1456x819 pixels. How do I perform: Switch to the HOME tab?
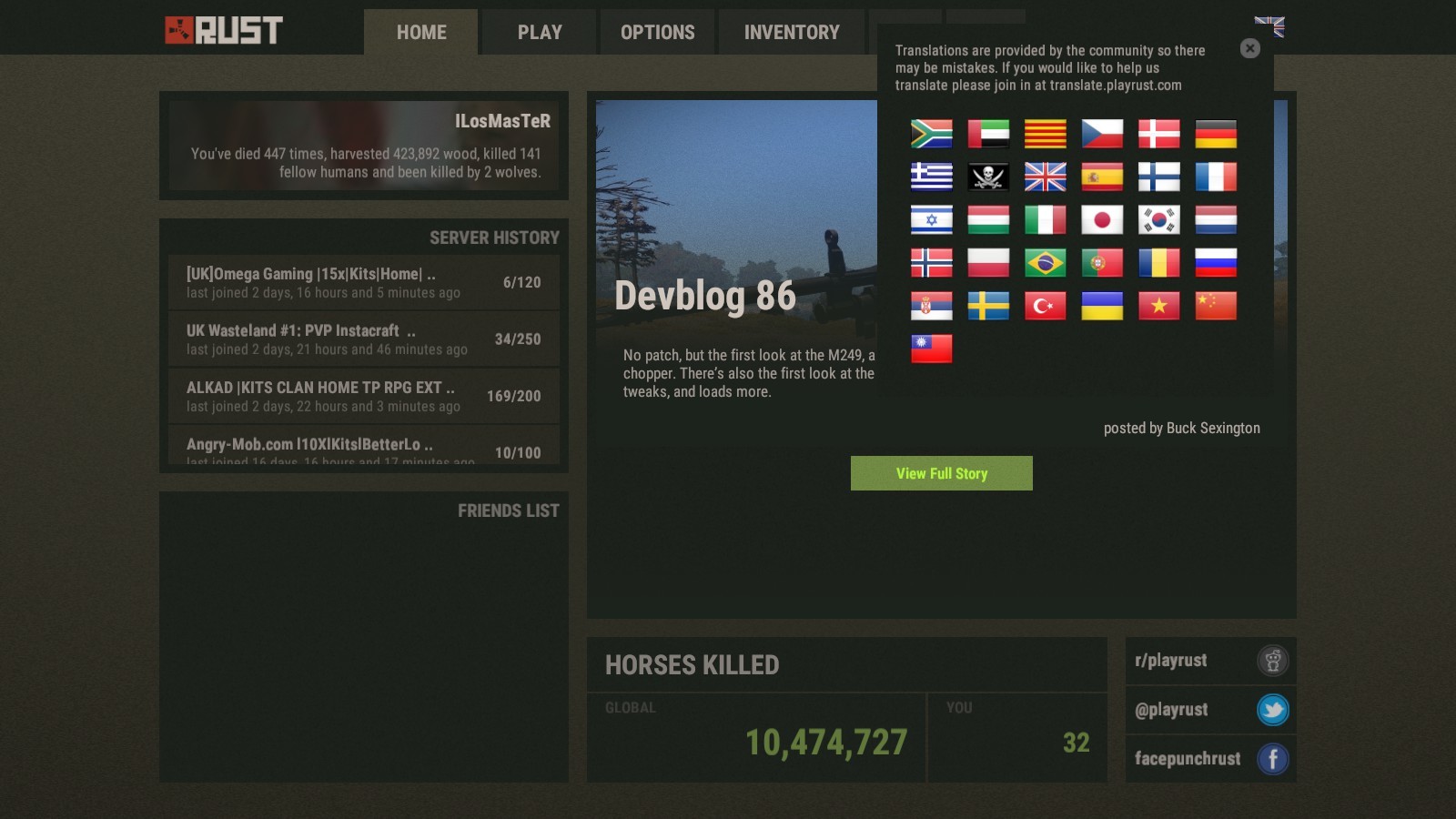(x=421, y=32)
